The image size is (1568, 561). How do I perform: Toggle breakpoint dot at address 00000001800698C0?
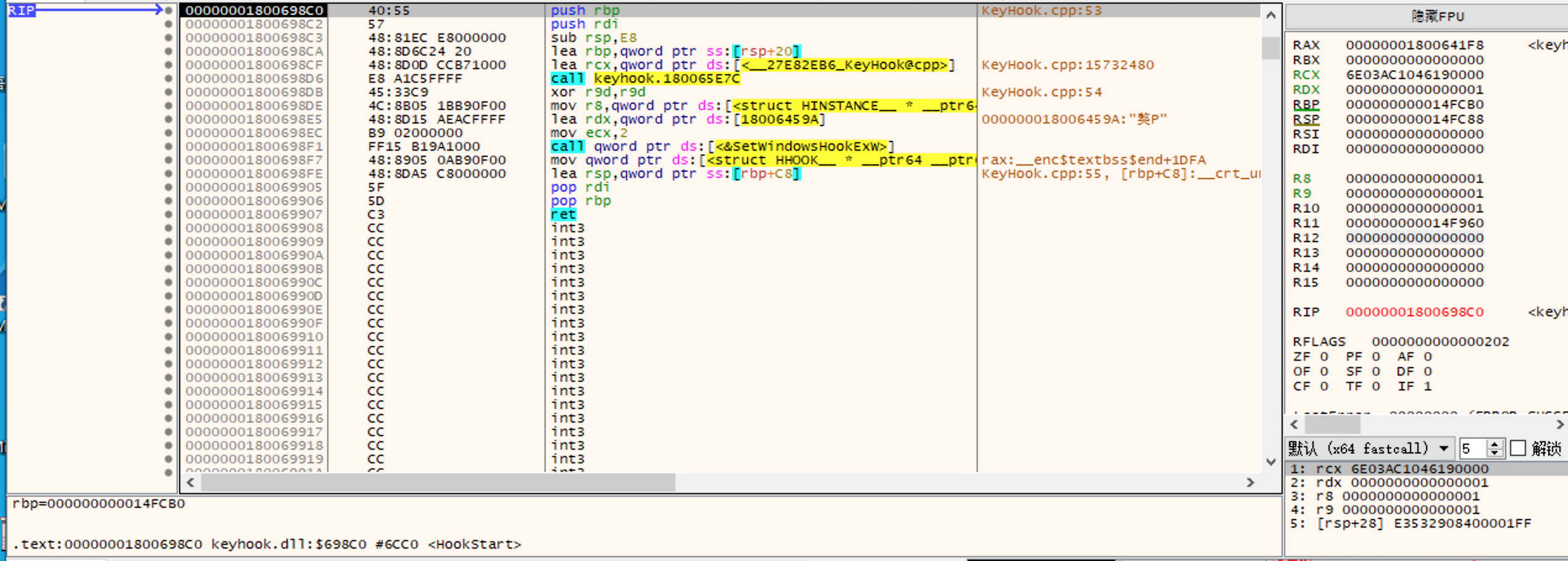coord(168,11)
